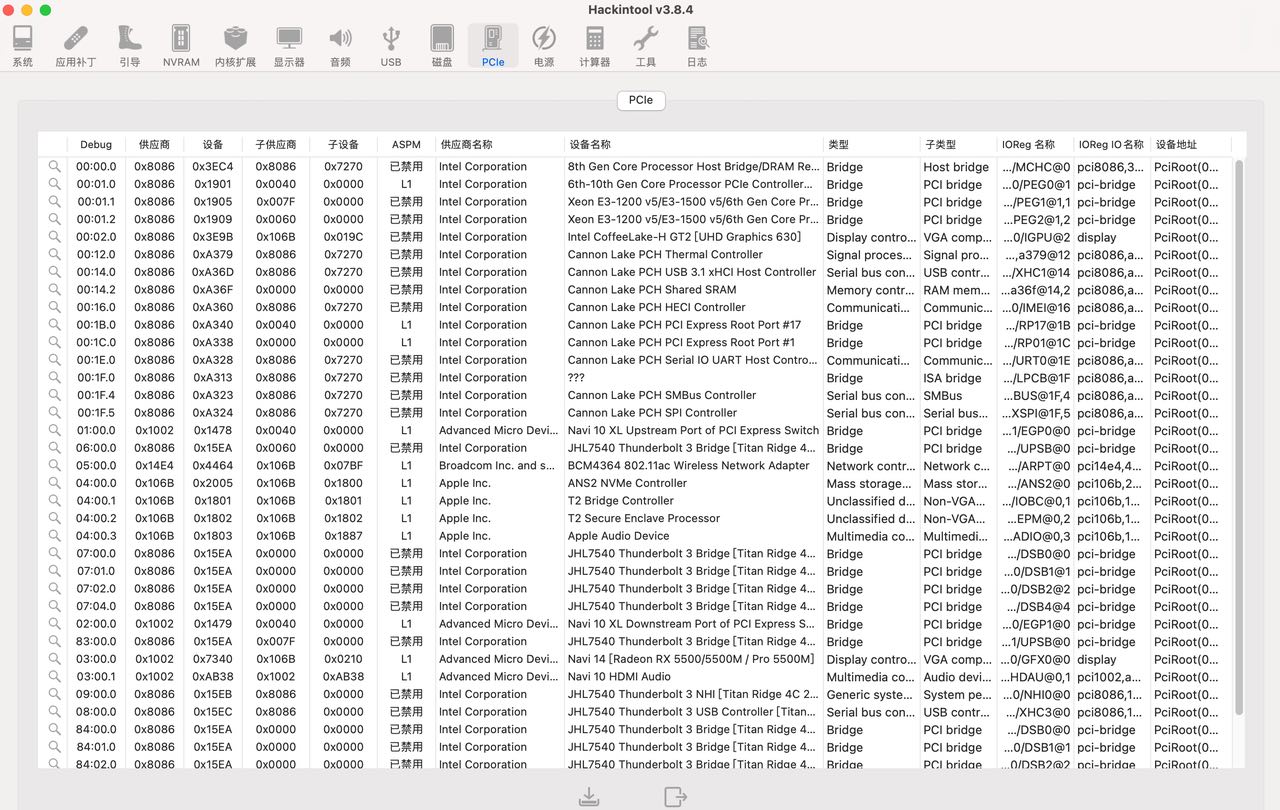Click magnifier icon for row 83:00.0
Image resolution: width=1280 pixels, height=810 pixels.
54,642
